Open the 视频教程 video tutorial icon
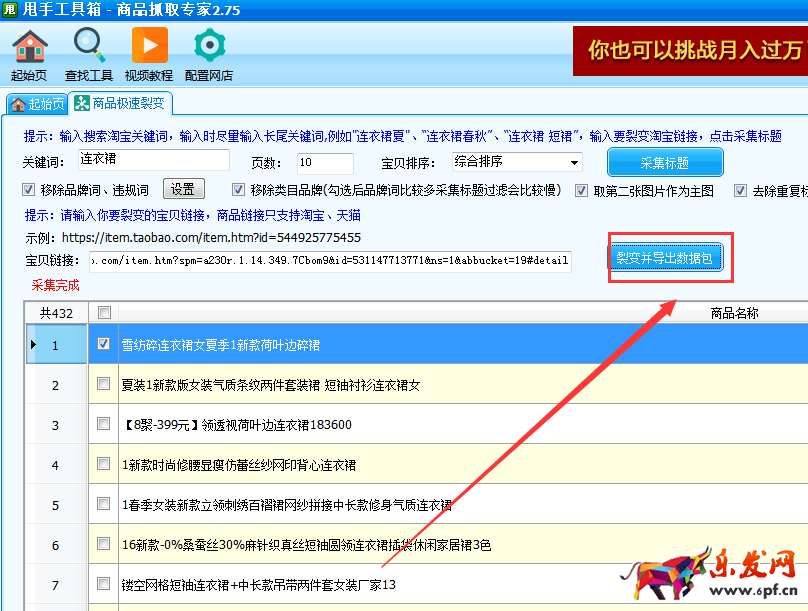This screenshot has height=611, width=808. pos(149,46)
